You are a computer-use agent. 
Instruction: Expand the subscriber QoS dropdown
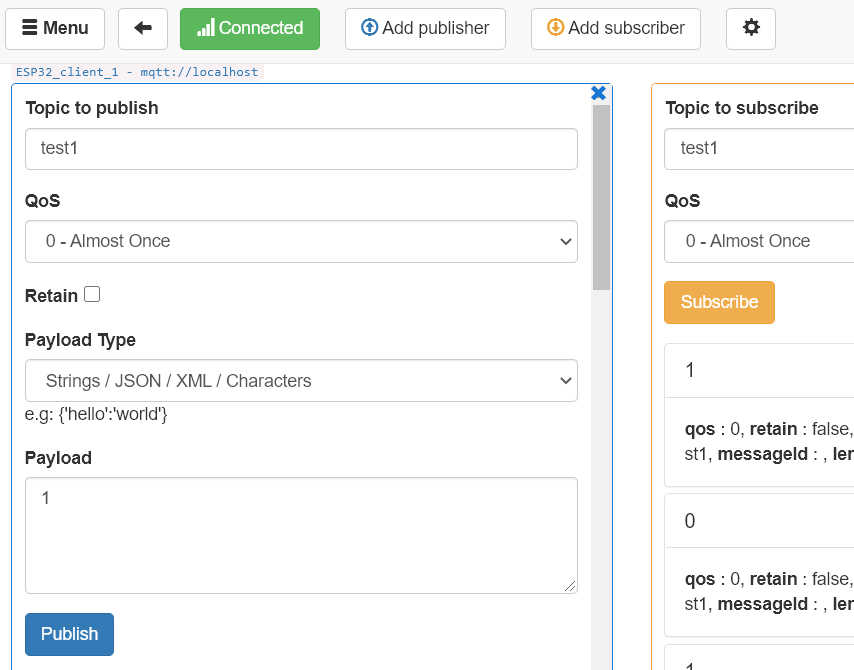click(759, 241)
